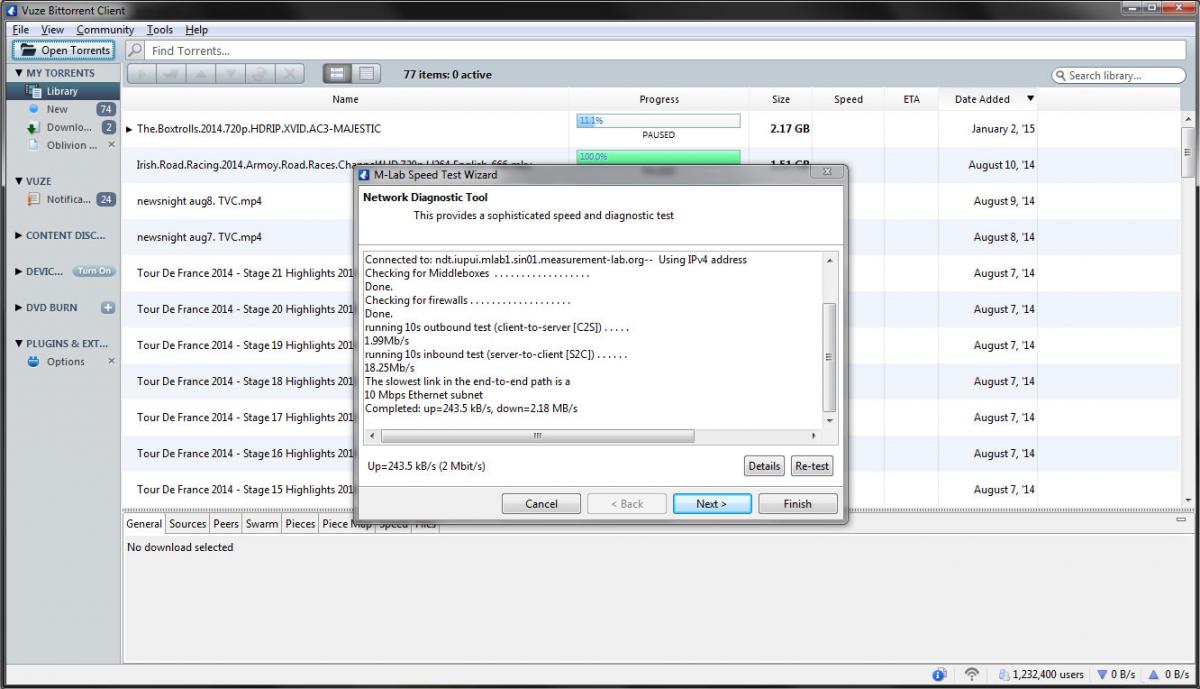Close the Options sidebar entry
The height and width of the screenshot is (689, 1200).
coord(111,361)
